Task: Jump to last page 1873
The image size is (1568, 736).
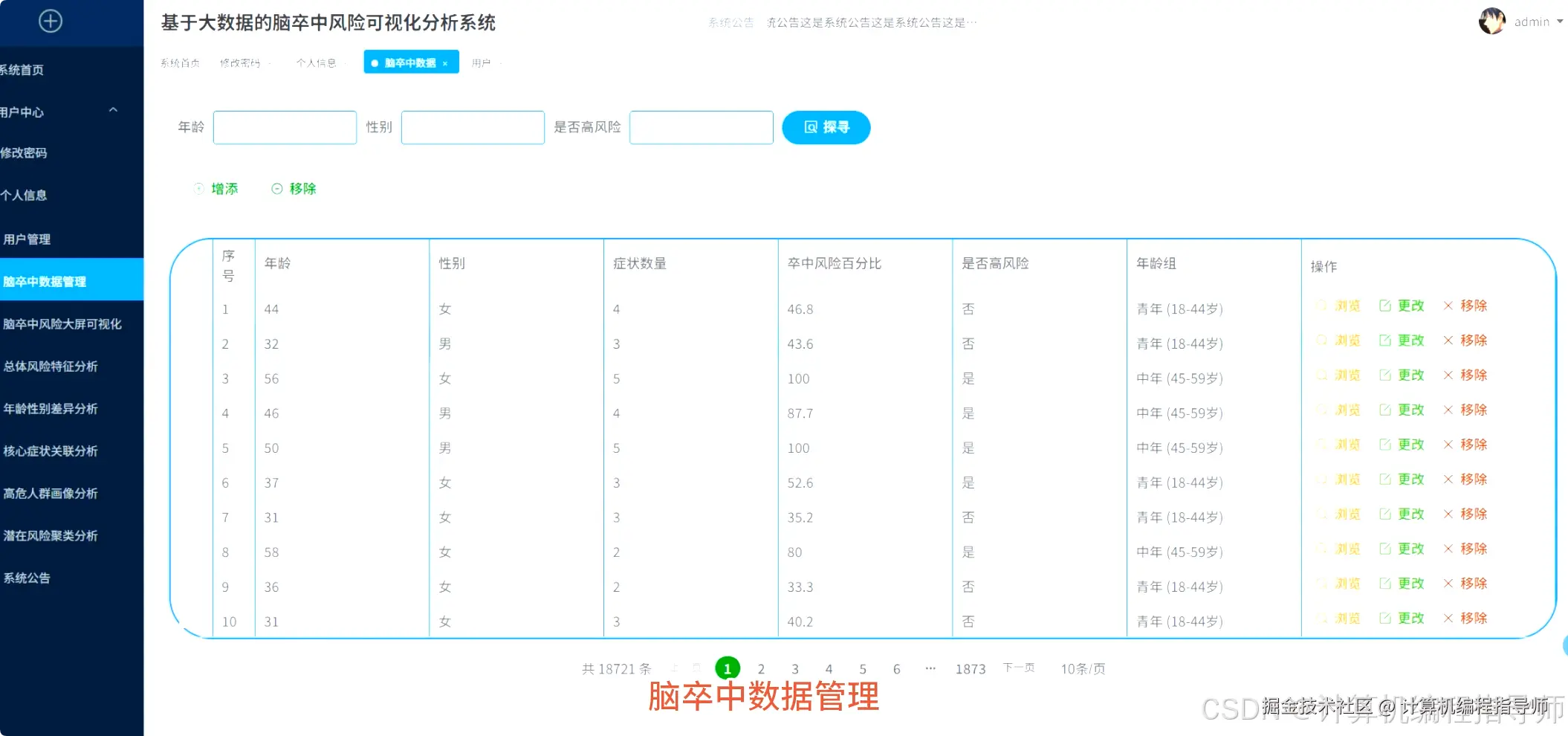Action: pos(971,669)
